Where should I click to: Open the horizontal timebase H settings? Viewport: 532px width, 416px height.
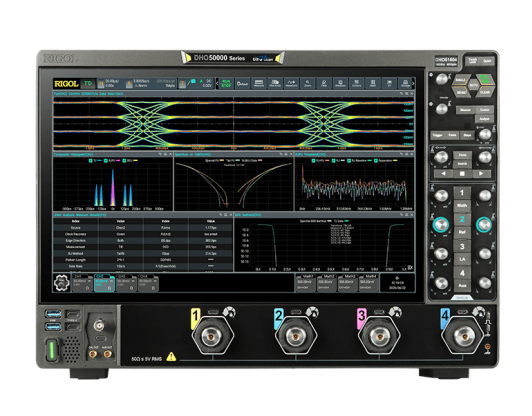[101, 83]
